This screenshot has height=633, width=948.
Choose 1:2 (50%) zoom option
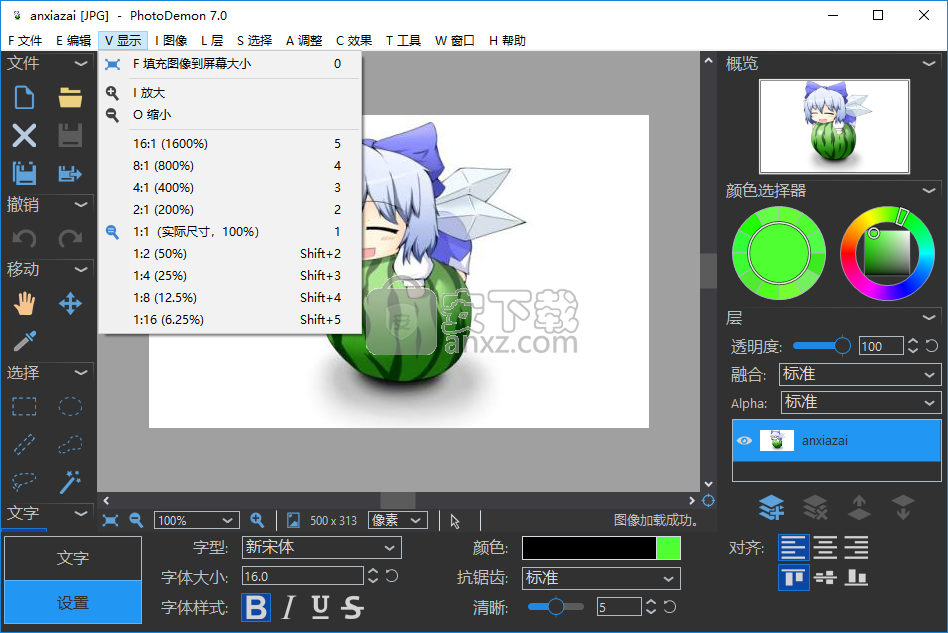230,254
